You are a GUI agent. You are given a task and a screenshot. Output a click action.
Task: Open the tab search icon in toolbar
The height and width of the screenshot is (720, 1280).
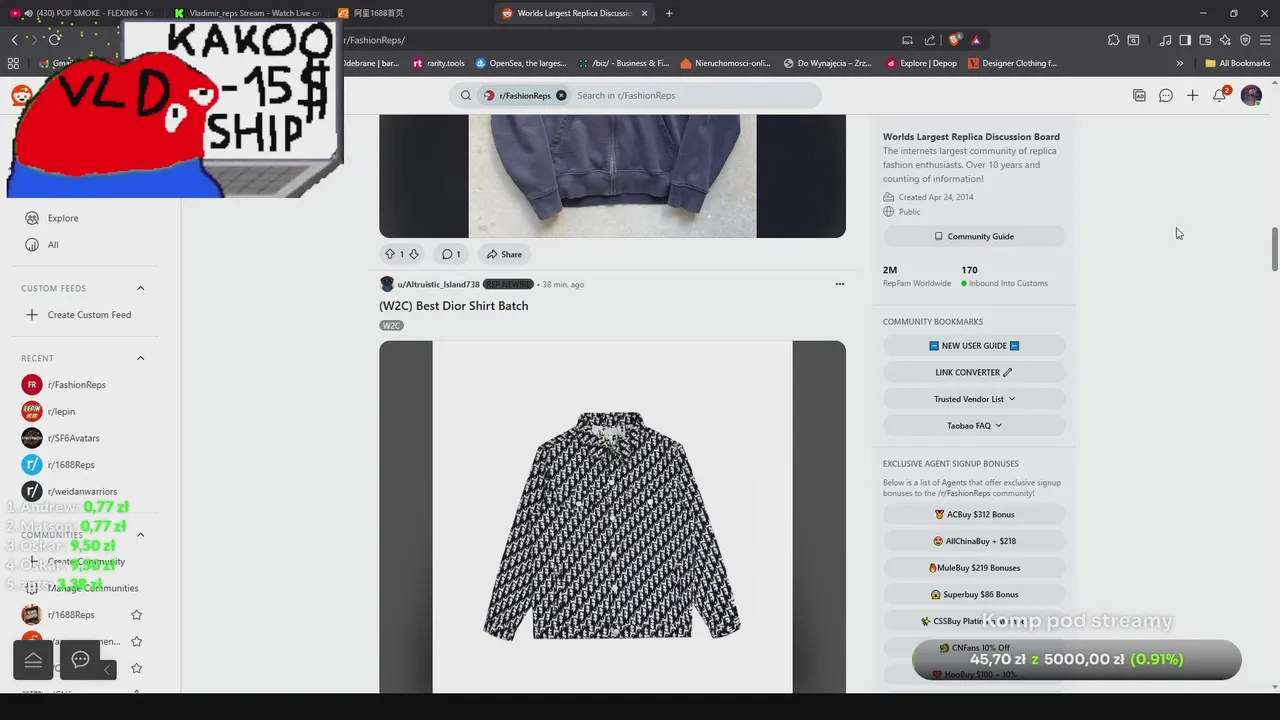1133,40
